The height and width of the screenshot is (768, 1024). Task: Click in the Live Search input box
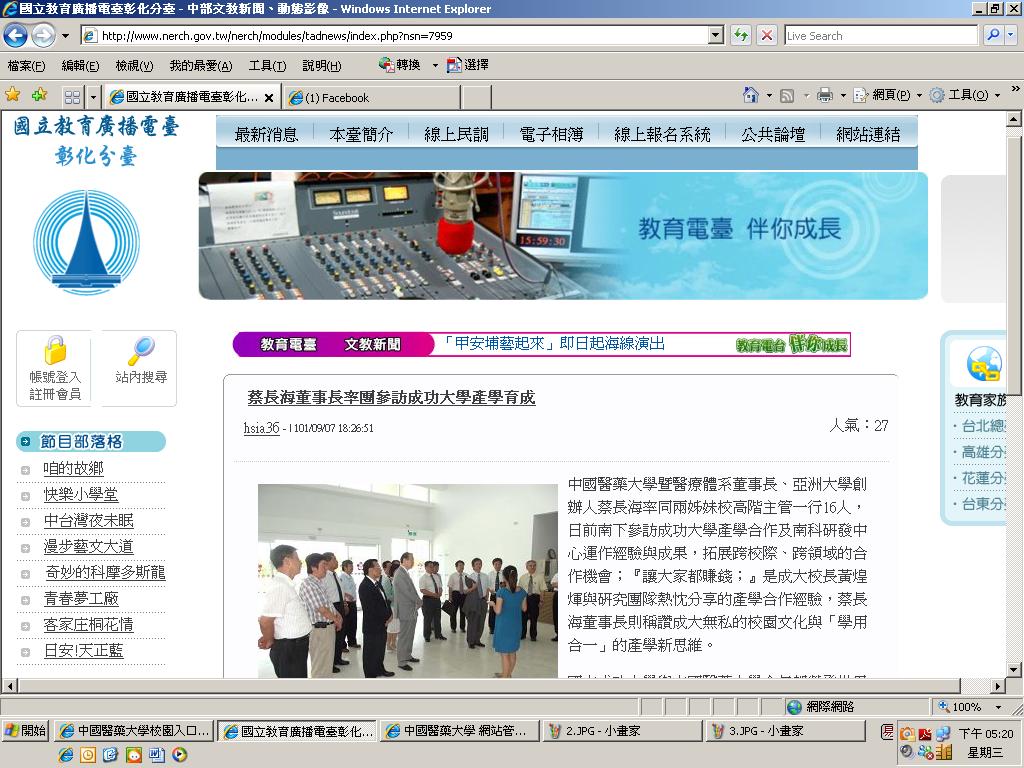coord(880,35)
